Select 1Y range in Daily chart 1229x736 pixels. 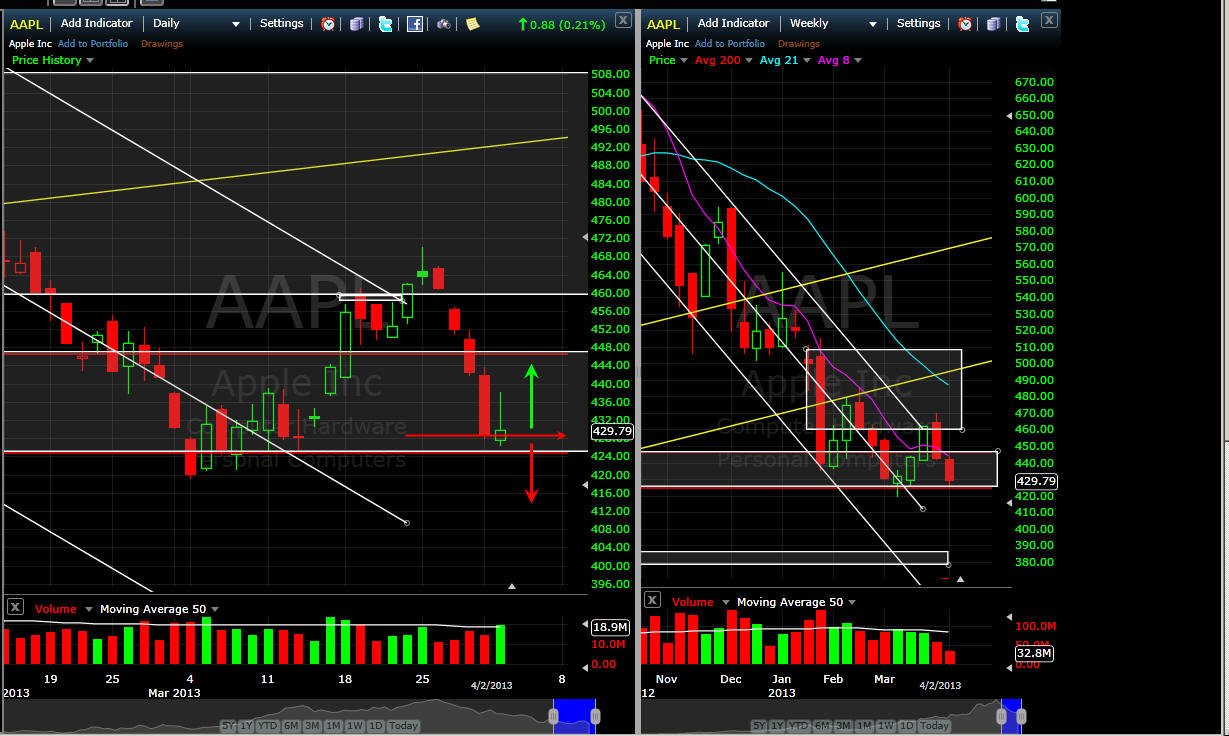pyautogui.click(x=247, y=725)
